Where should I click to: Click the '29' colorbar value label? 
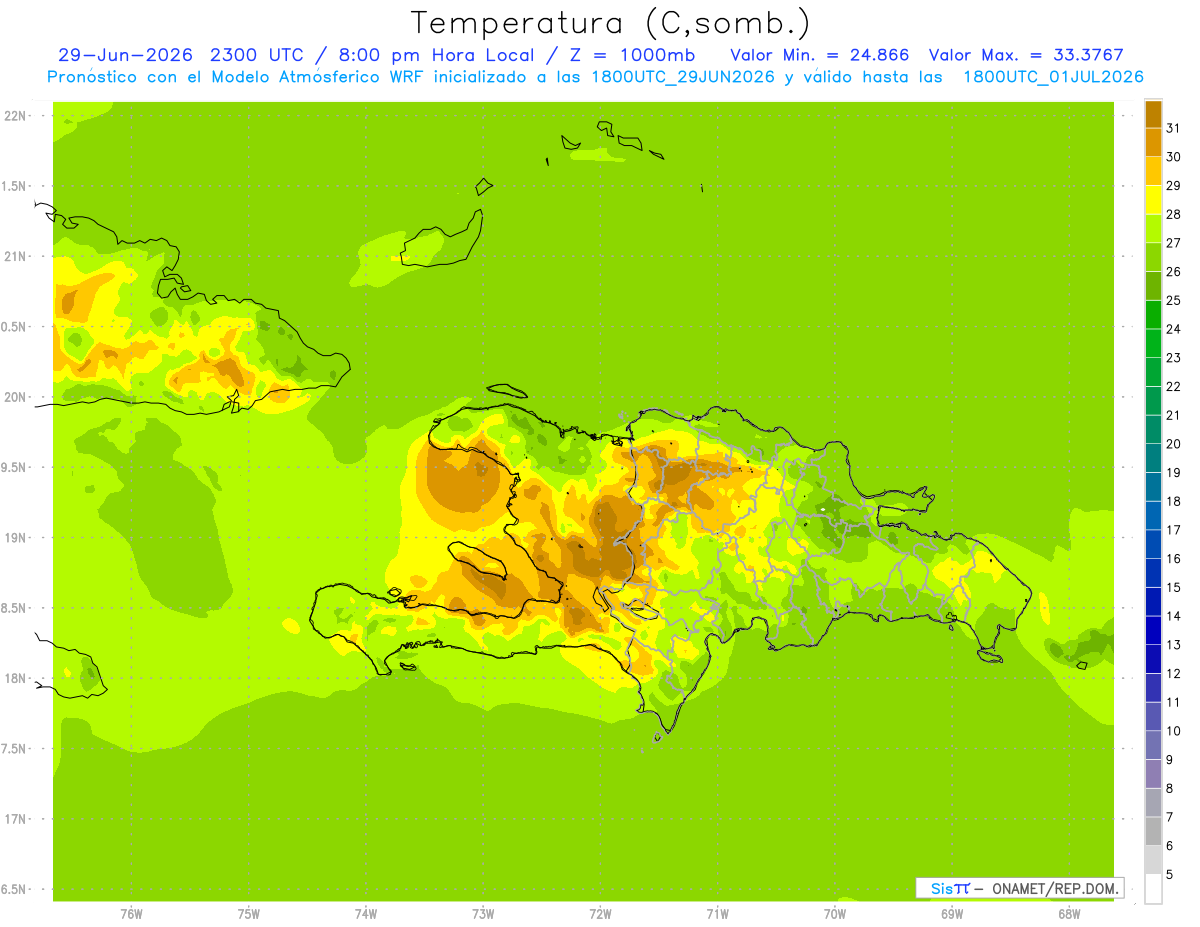[x=1173, y=186]
